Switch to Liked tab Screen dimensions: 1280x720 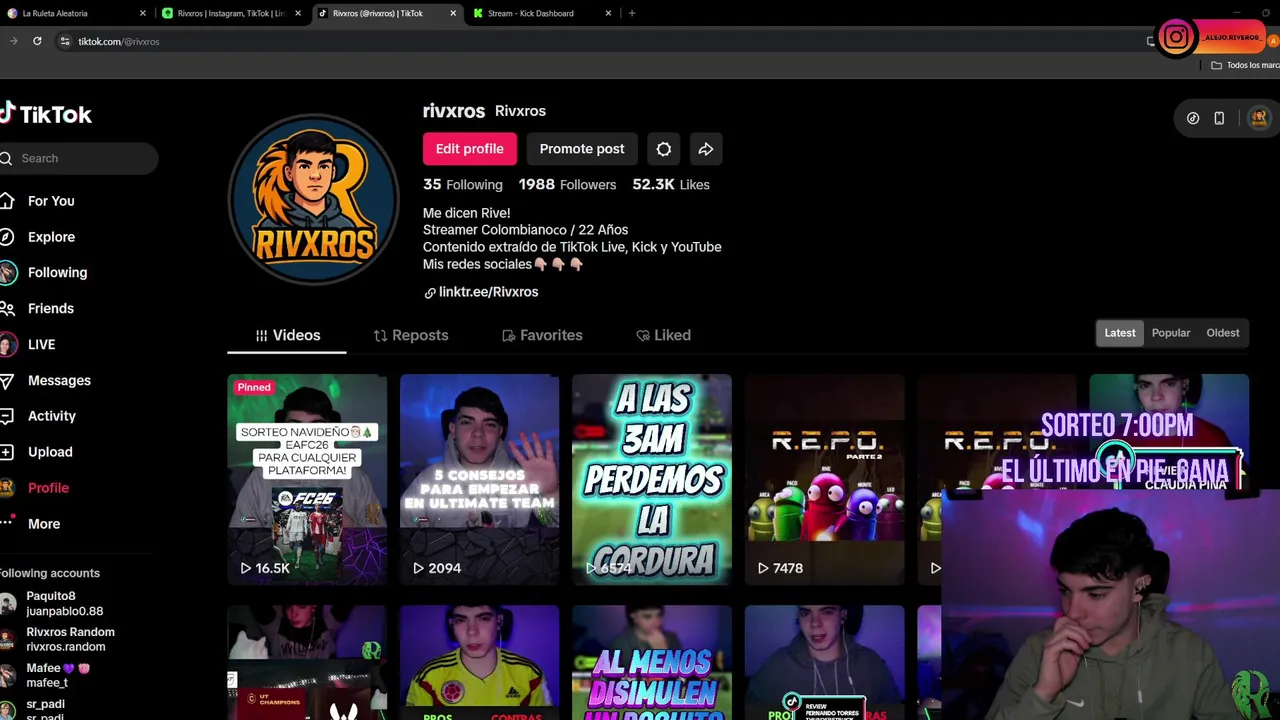tap(663, 335)
